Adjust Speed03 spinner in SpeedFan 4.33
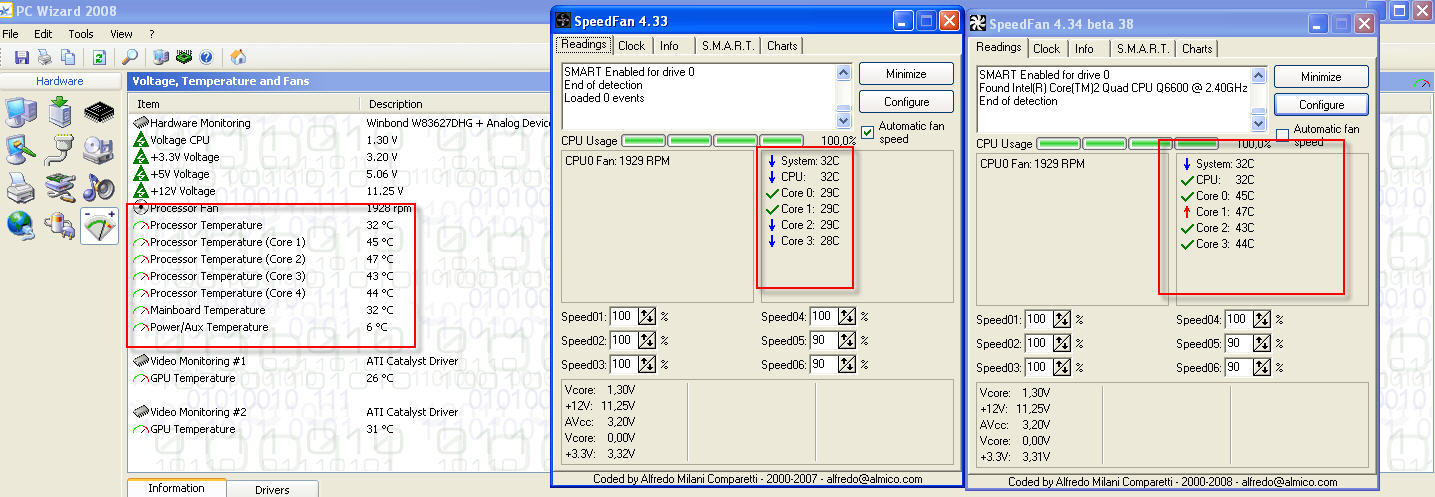Viewport: 1435px width, 497px height. [x=647, y=364]
